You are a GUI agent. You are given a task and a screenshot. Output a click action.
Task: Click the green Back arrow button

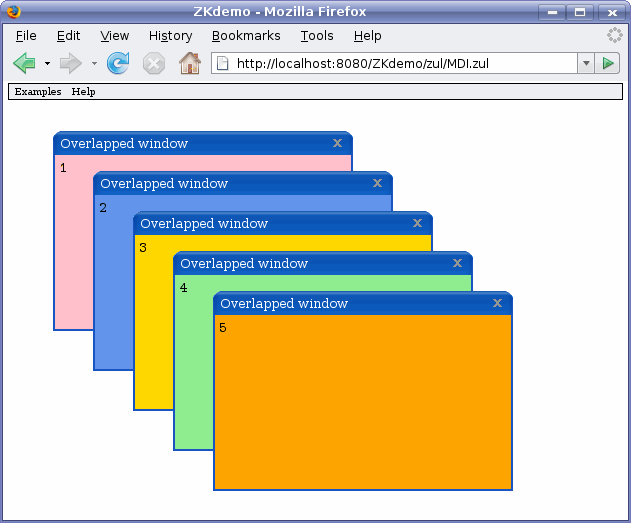pos(24,64)
